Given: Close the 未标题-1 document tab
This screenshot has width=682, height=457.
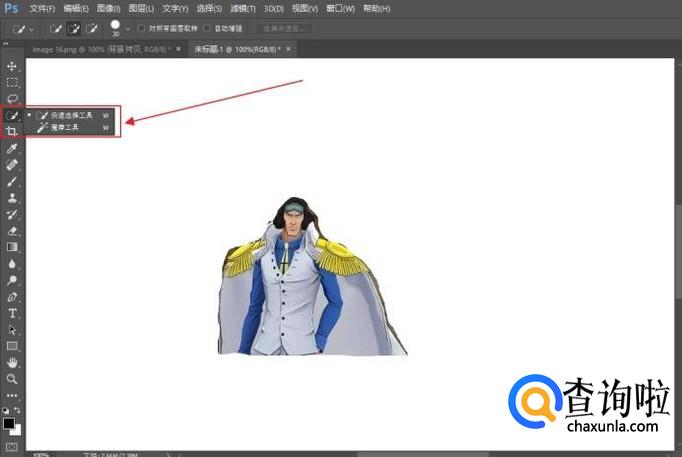Looking at the screenshot, I should [x=288, y=50].
